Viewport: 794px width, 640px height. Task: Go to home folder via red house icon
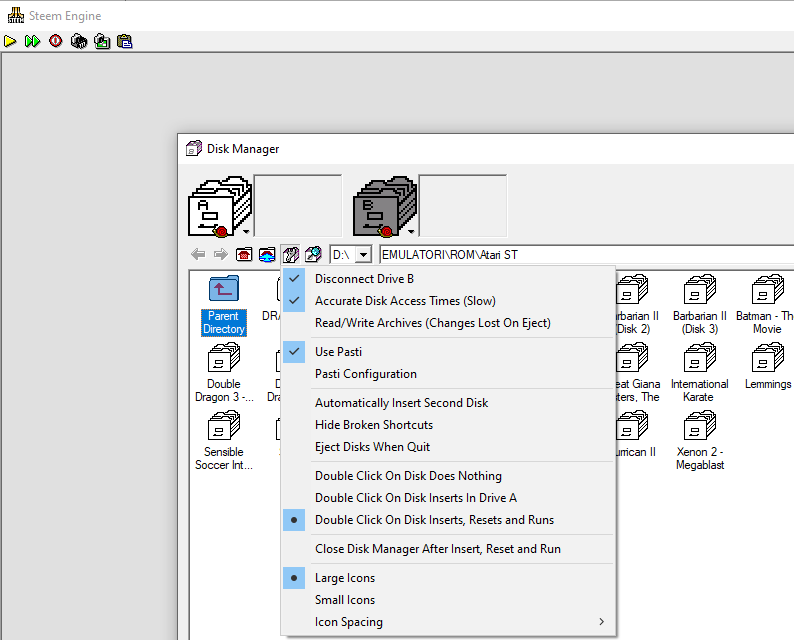pos(244,254)
